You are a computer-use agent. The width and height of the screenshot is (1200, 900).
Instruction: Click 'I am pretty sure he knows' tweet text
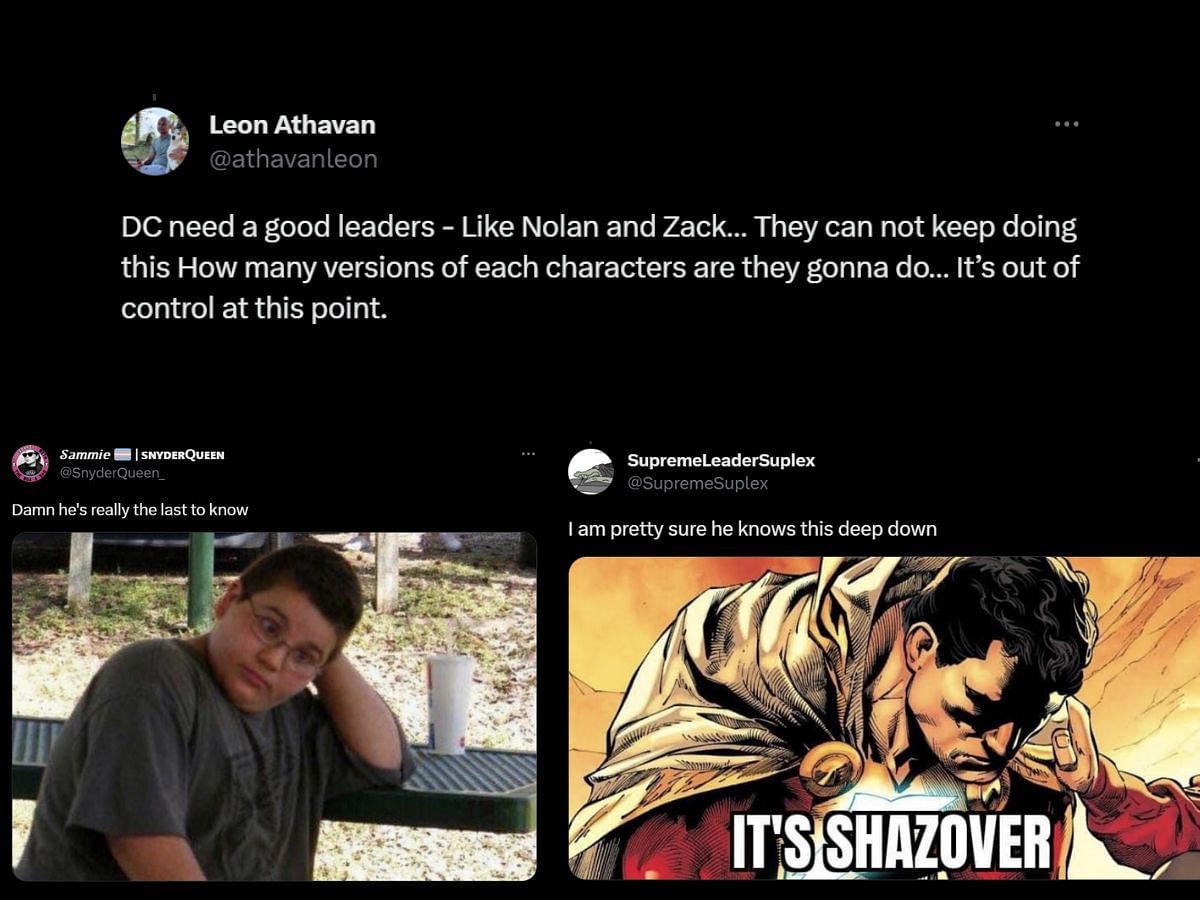point(752,529)
